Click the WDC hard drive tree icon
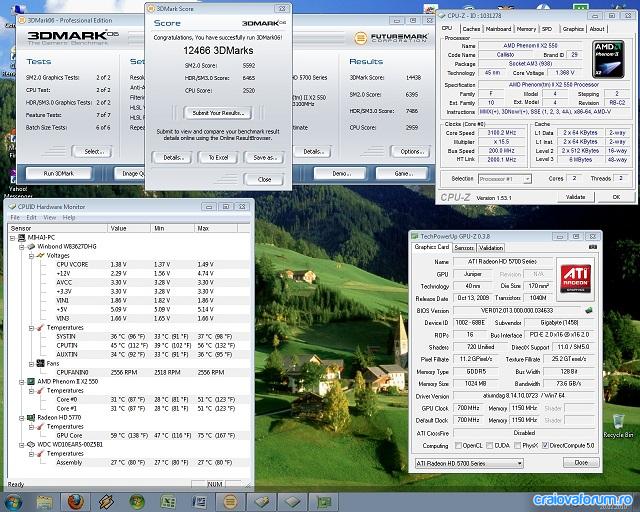 [x=31, y=445]
